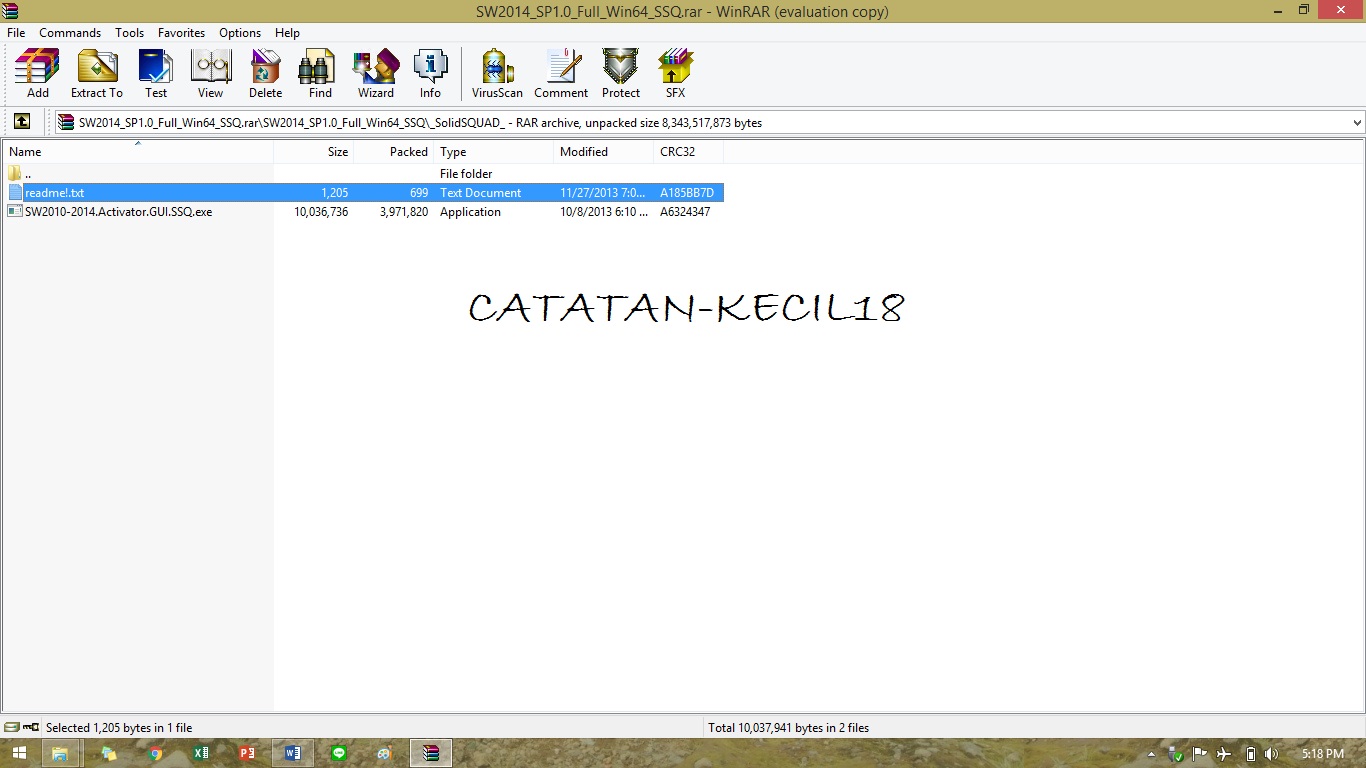
Task: Open the Commands menu
Action: click(x=69, y=32)
